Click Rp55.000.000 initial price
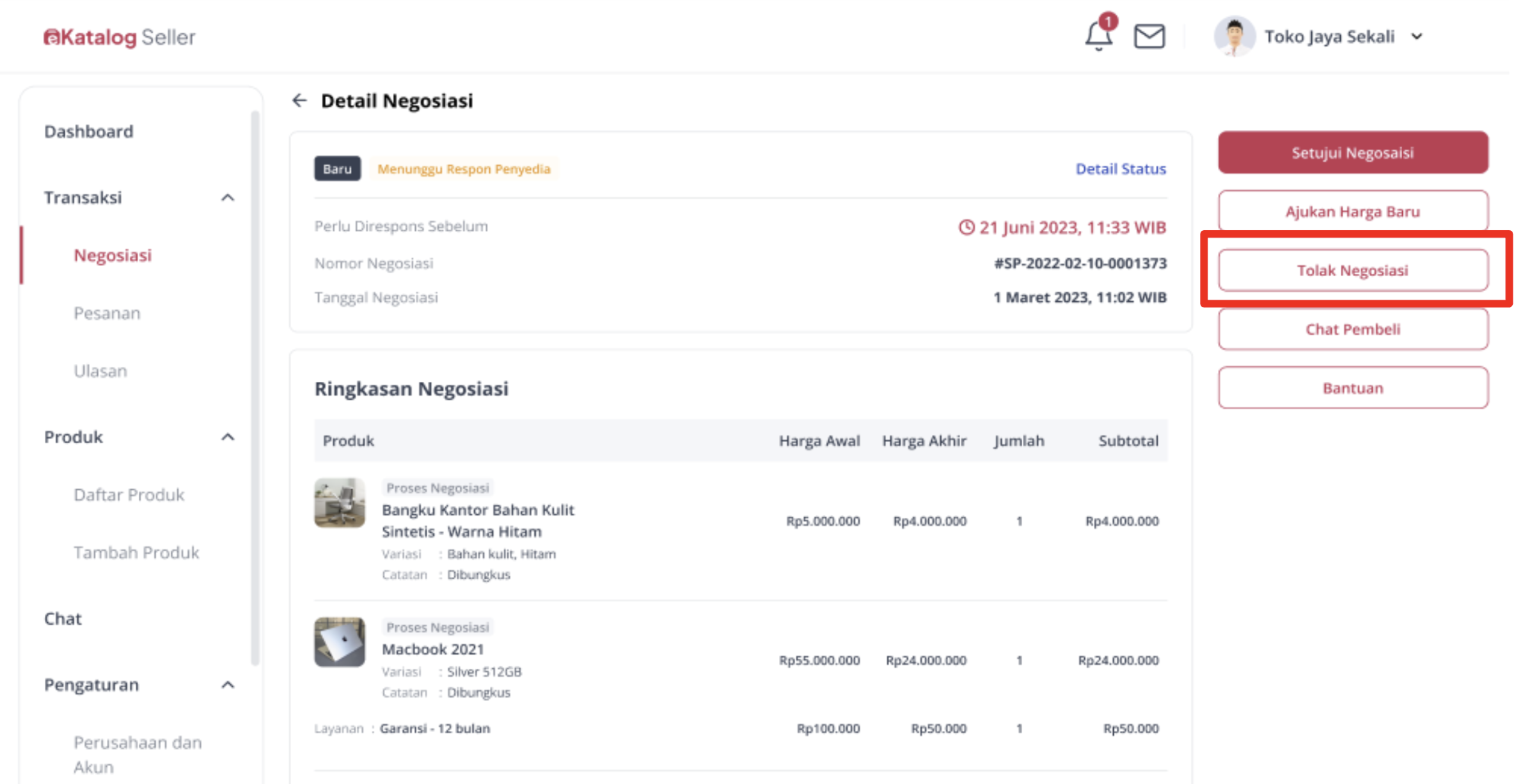The height and width of the screenshot is (784, 1516). point(819,661)
